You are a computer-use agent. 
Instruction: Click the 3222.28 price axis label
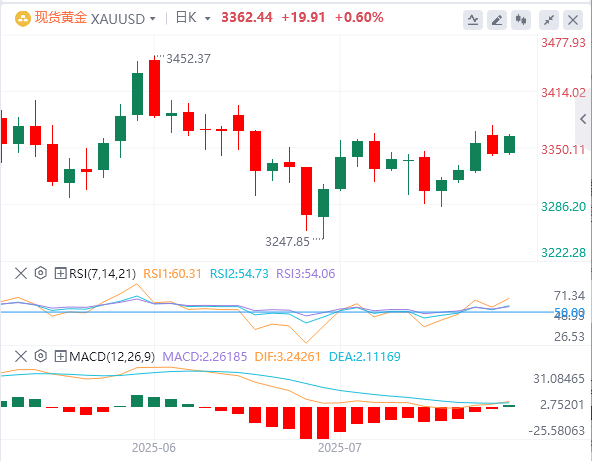click(x=563, y=253)
